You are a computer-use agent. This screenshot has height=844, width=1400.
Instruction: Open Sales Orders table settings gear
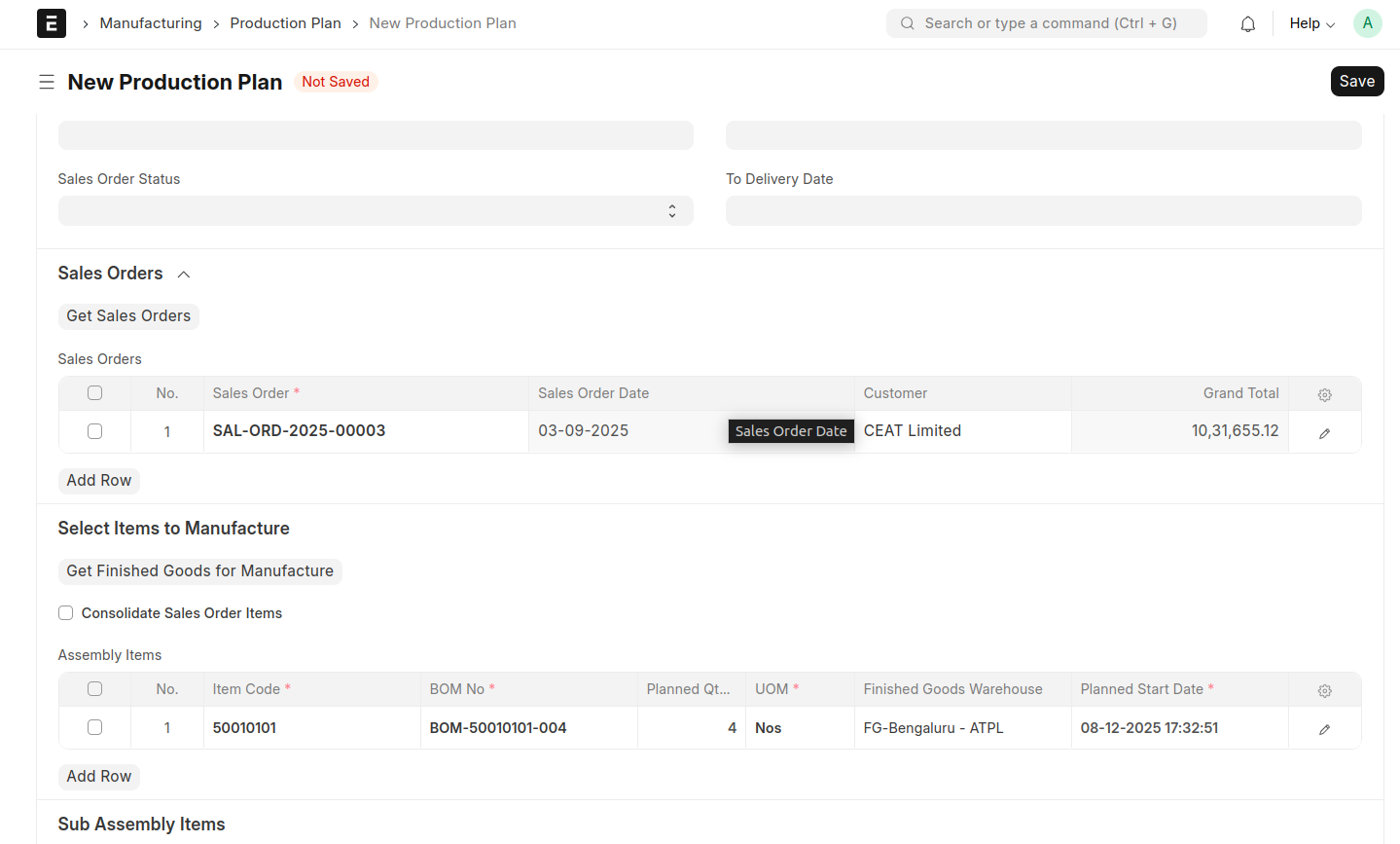point(1324,394)
